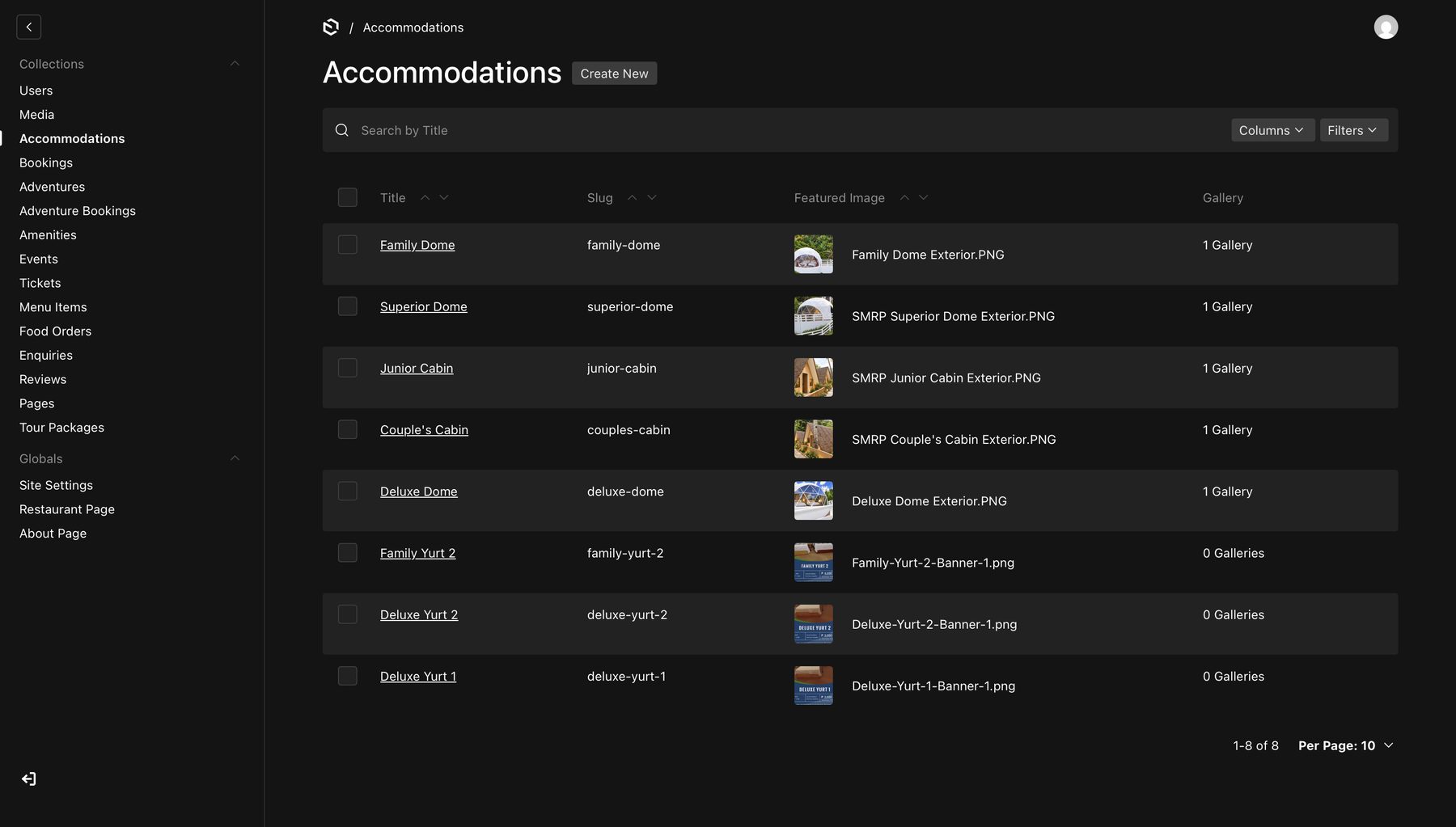The width and height of the screenshot is (1456, 827).
Task: Open the Per Page dropdown
Action: [1345, 745]
